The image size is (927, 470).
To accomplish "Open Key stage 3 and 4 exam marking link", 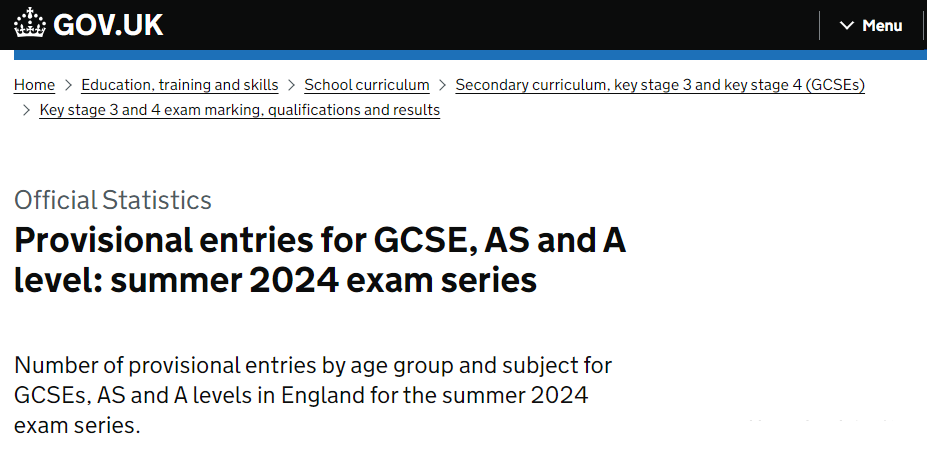I will (239, 111).
